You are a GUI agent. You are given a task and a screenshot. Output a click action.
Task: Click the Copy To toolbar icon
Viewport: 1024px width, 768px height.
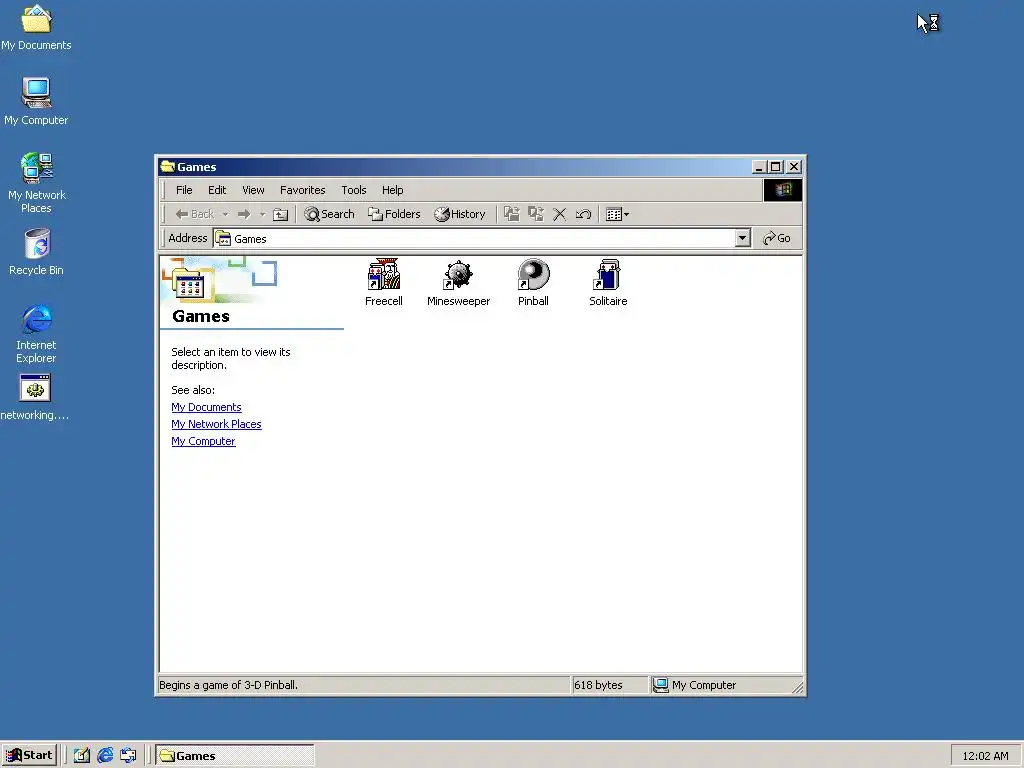(x=536, y=214)
